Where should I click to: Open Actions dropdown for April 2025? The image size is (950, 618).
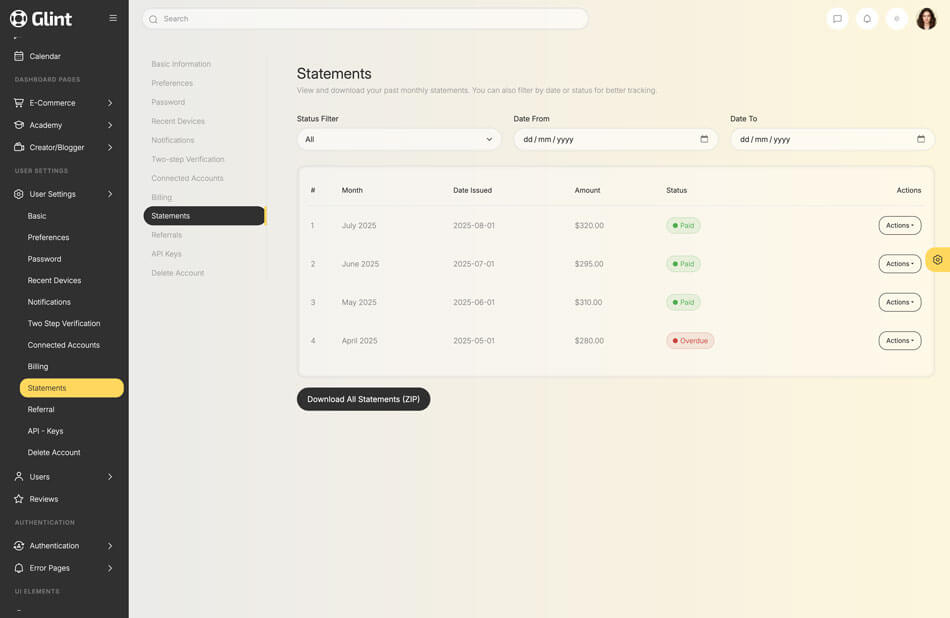pyautogui.click(x=899, y=341)
